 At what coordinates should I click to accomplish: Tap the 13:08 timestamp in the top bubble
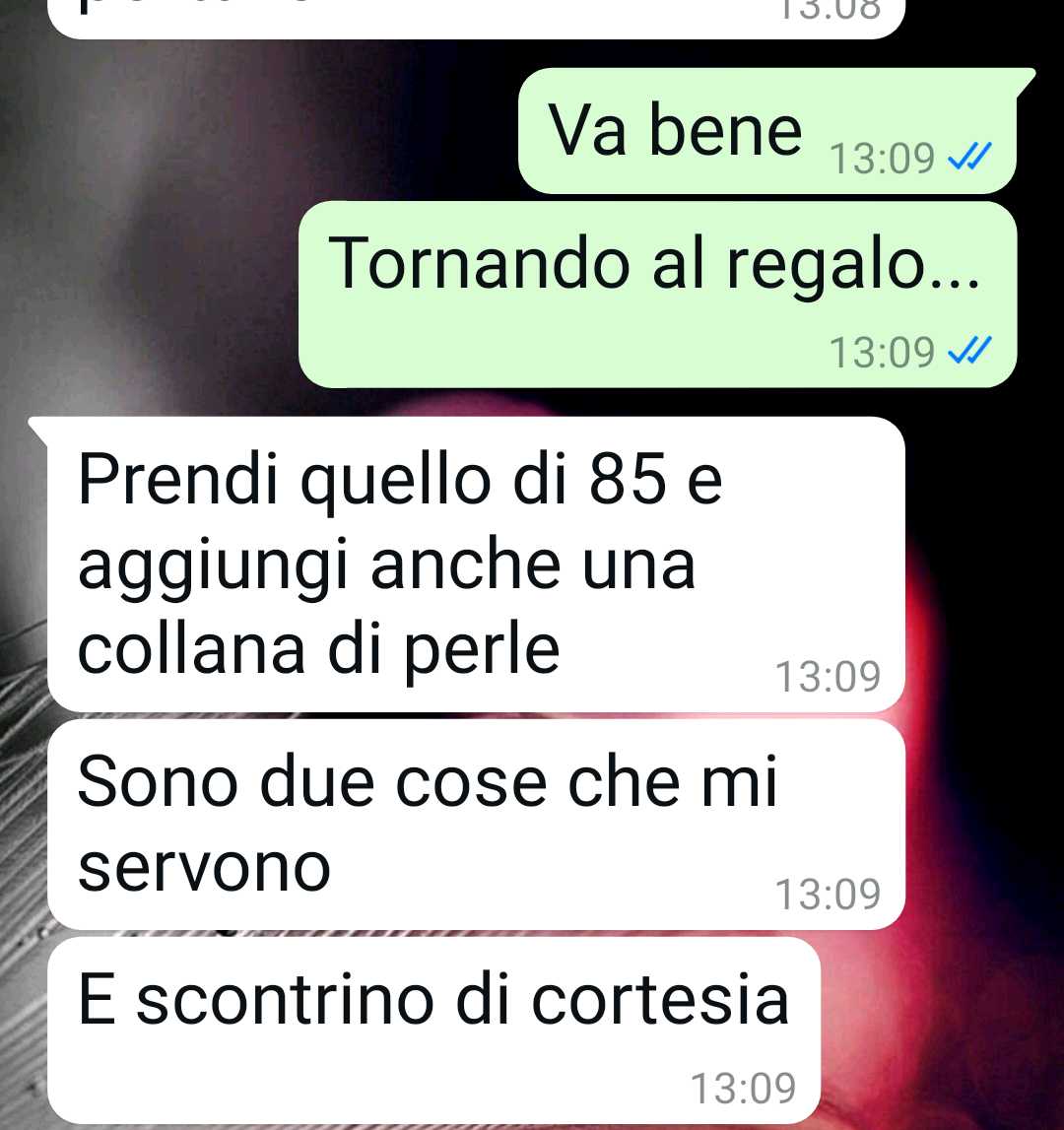coord(829,10)
